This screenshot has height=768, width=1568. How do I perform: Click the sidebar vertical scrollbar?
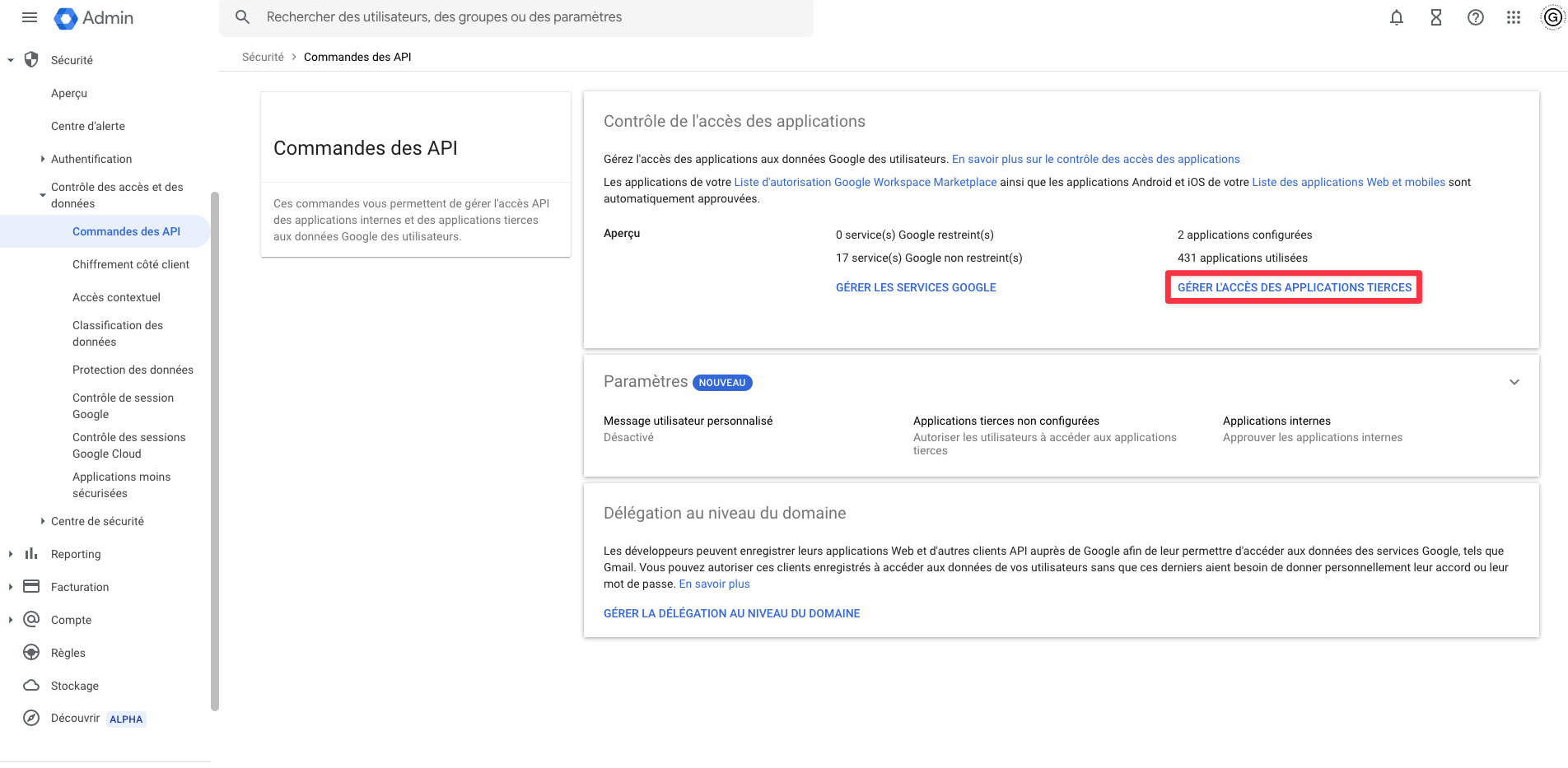[x=215, y=451]
